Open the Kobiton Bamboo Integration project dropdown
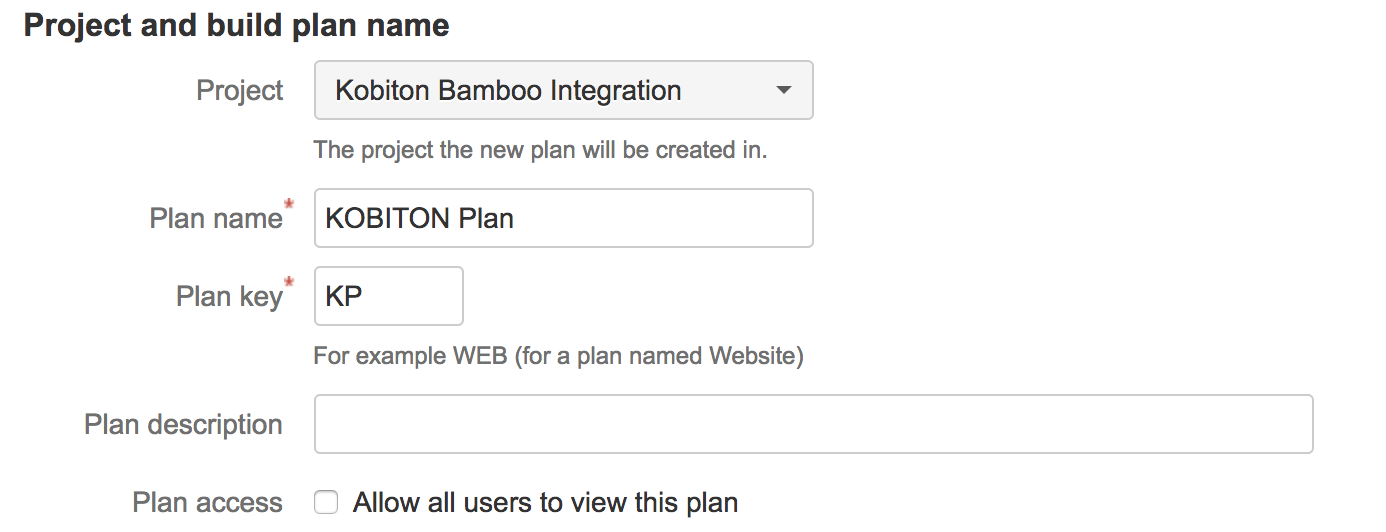1386x532 pixels. point(562,91)
